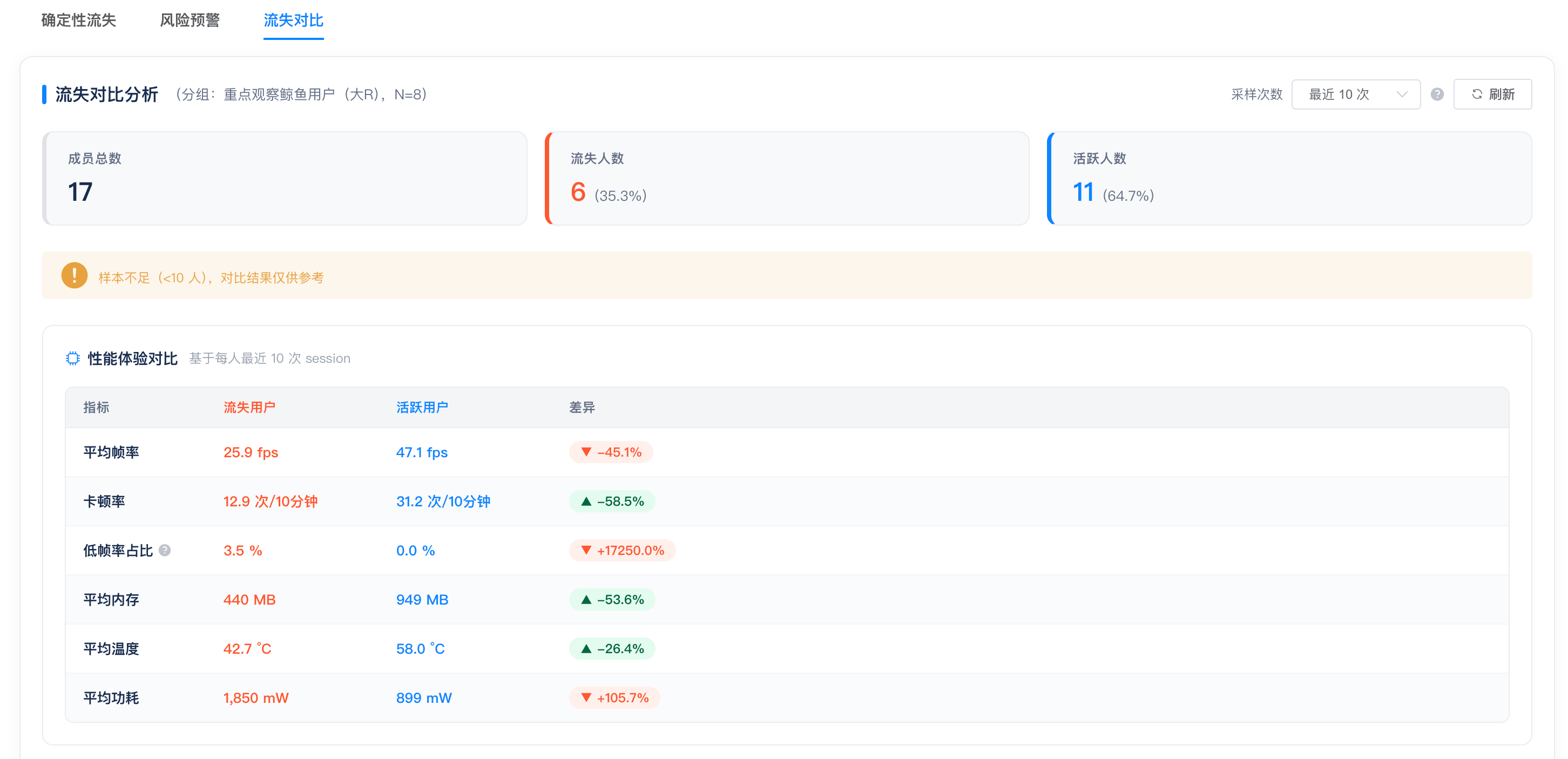
Task: Open the 风险预警 tab
Action: (190, 20)
